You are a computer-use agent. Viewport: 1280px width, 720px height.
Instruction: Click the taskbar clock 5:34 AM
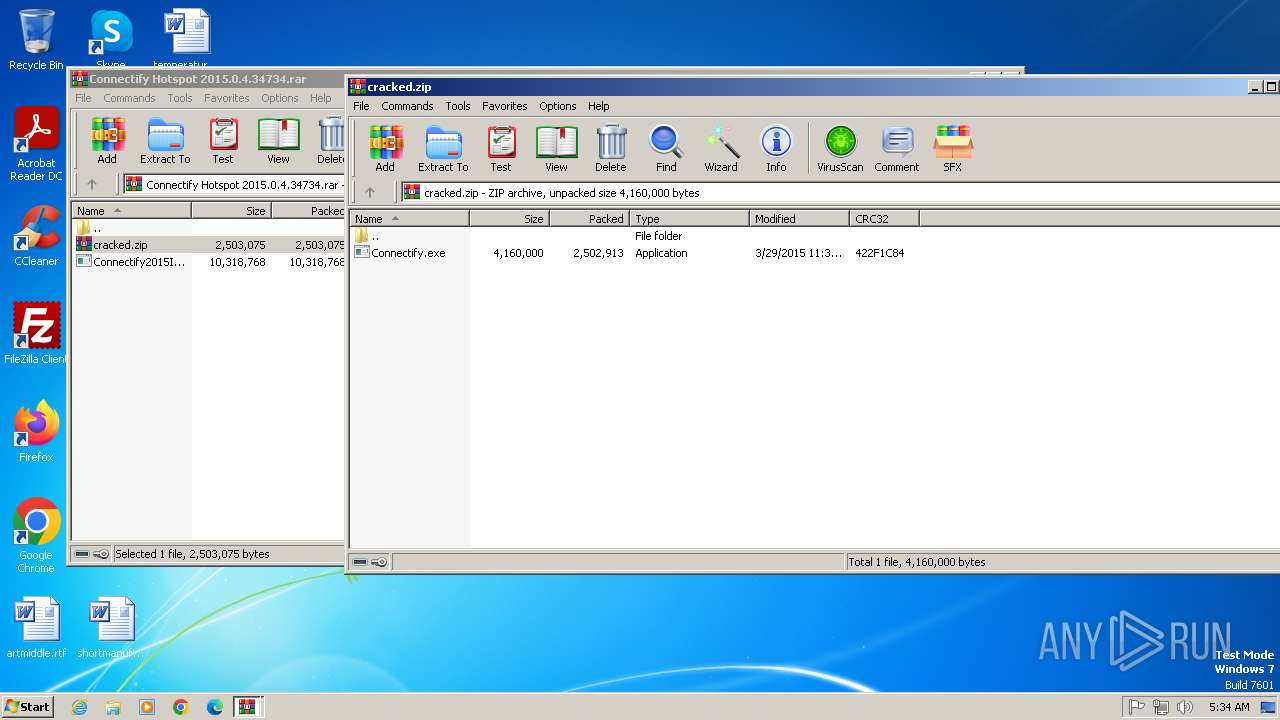pos(1229,707)
